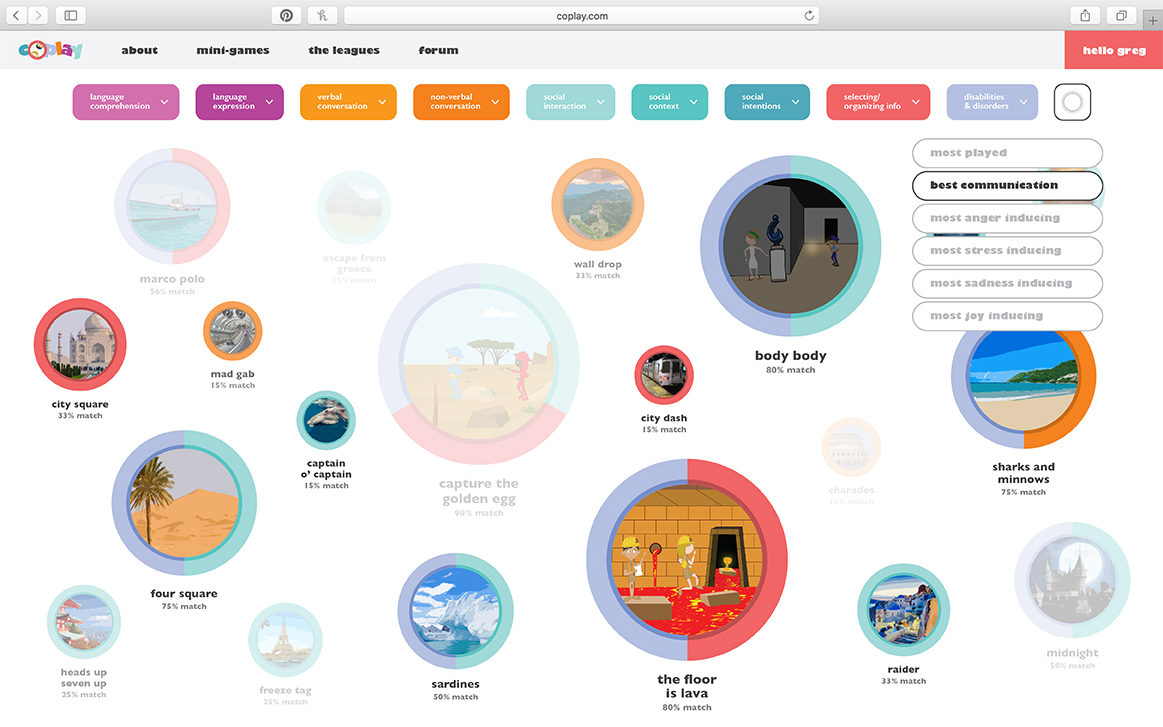Open the escape from greece game bubble
The width and height of the screenshot is (1163, 727).
point(354,208)
